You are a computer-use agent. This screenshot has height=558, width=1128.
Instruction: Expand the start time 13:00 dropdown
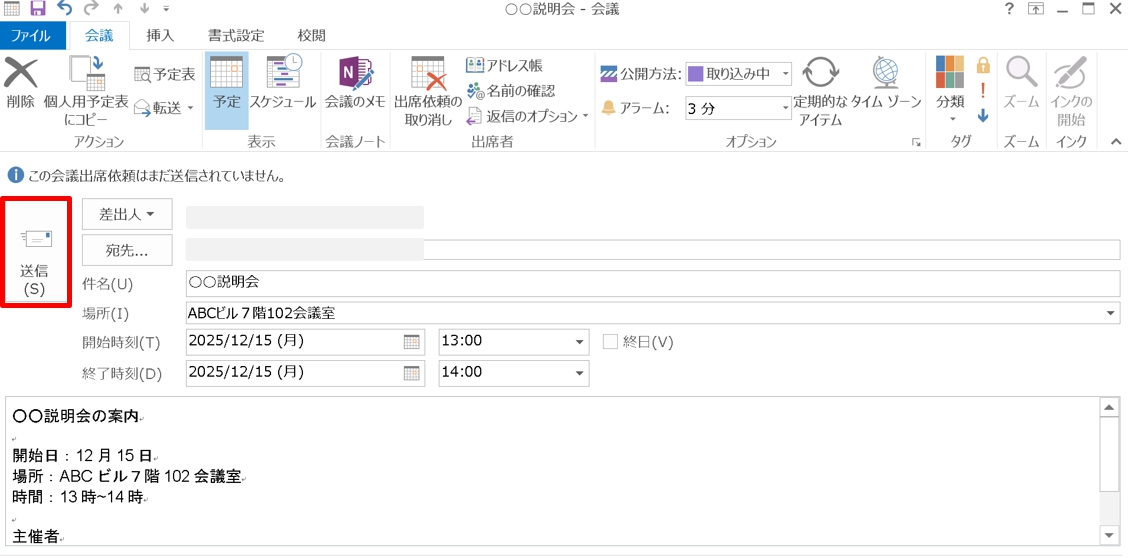pos(579,342)
